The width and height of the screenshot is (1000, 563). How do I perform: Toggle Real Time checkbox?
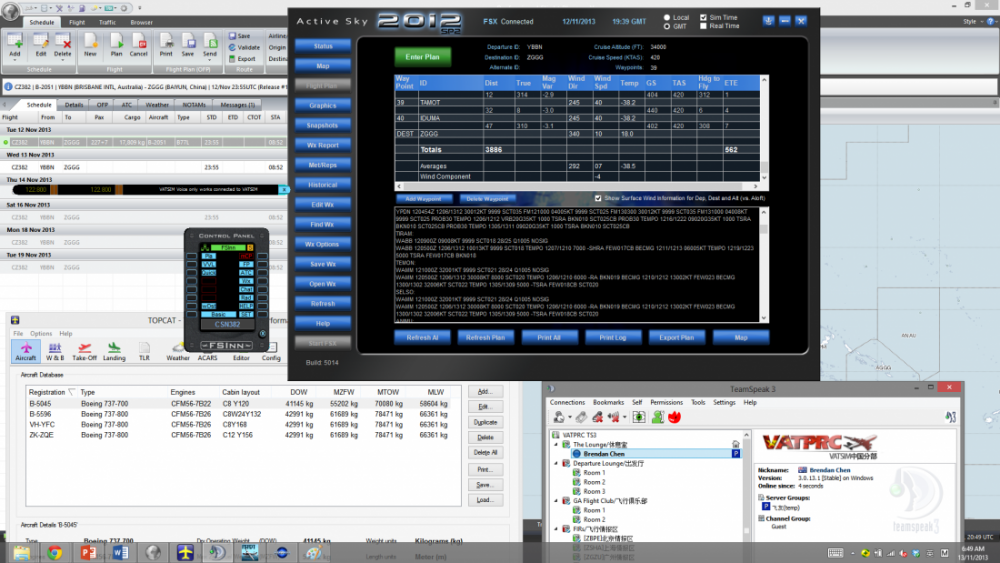(703, 26)
